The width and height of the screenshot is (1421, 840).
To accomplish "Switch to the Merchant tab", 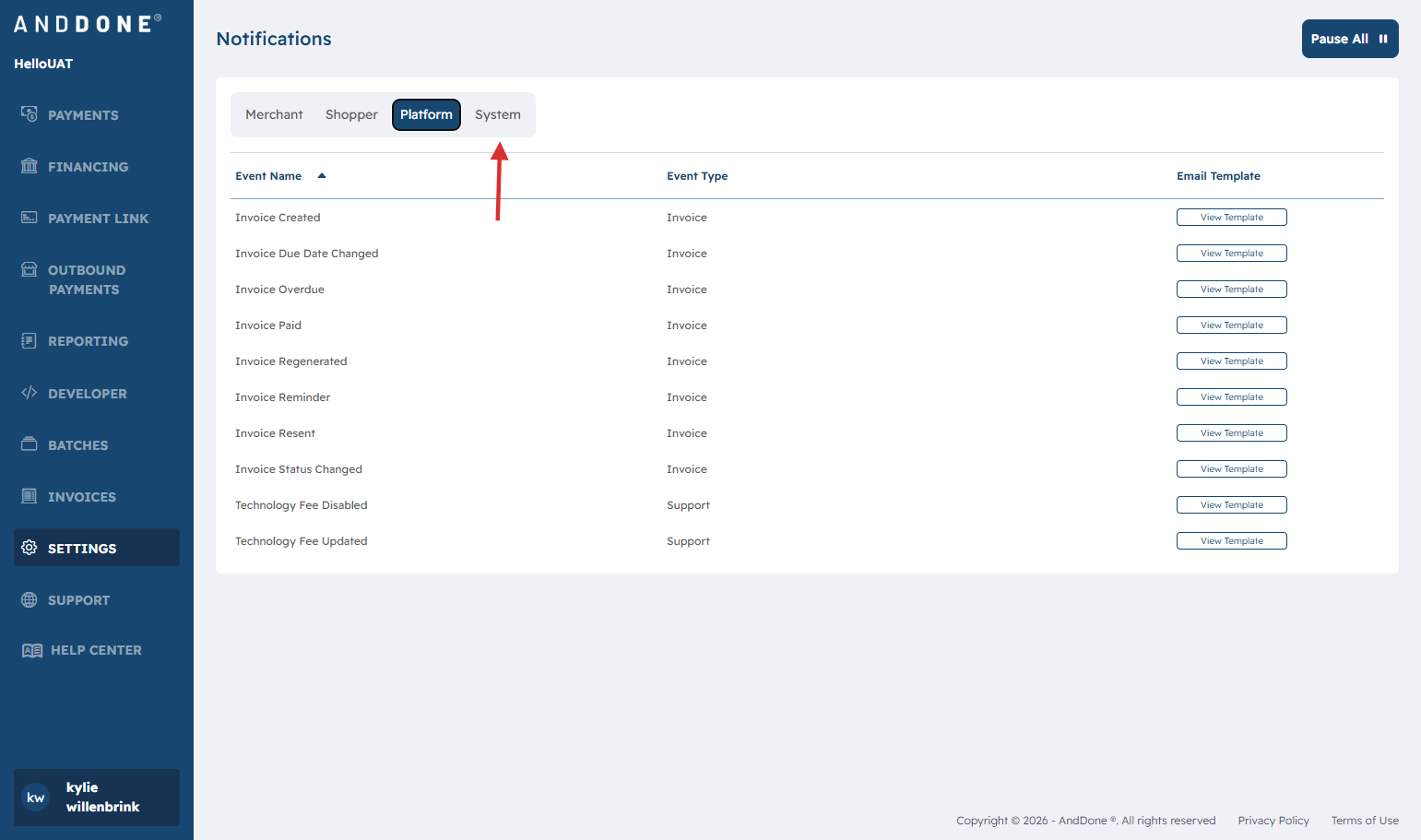I will (274, 114).
